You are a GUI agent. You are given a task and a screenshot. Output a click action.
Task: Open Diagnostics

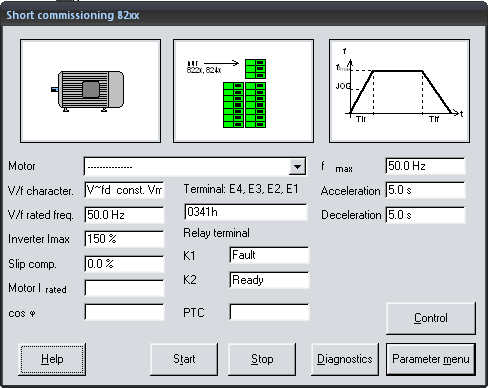click(x=345, y=359)
